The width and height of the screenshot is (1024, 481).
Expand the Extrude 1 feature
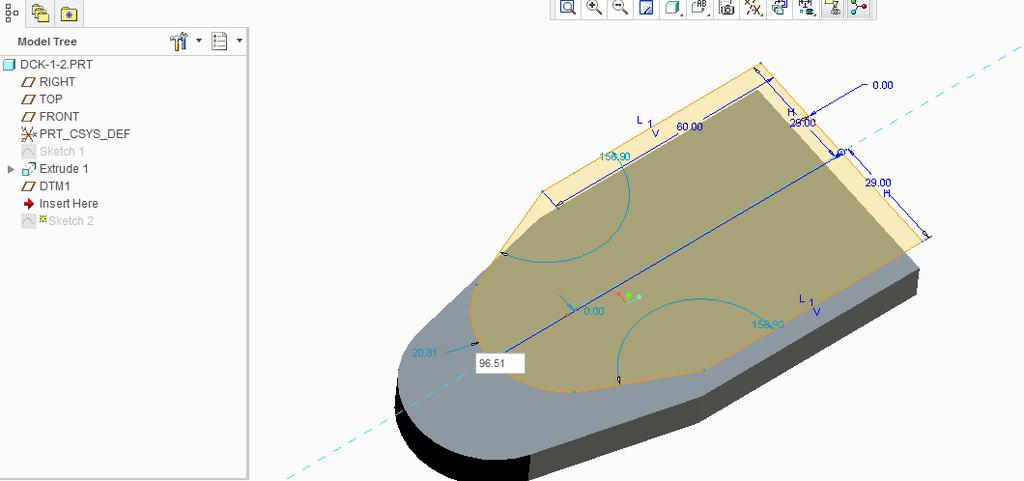pyautogui.click(x=10, y=169)
